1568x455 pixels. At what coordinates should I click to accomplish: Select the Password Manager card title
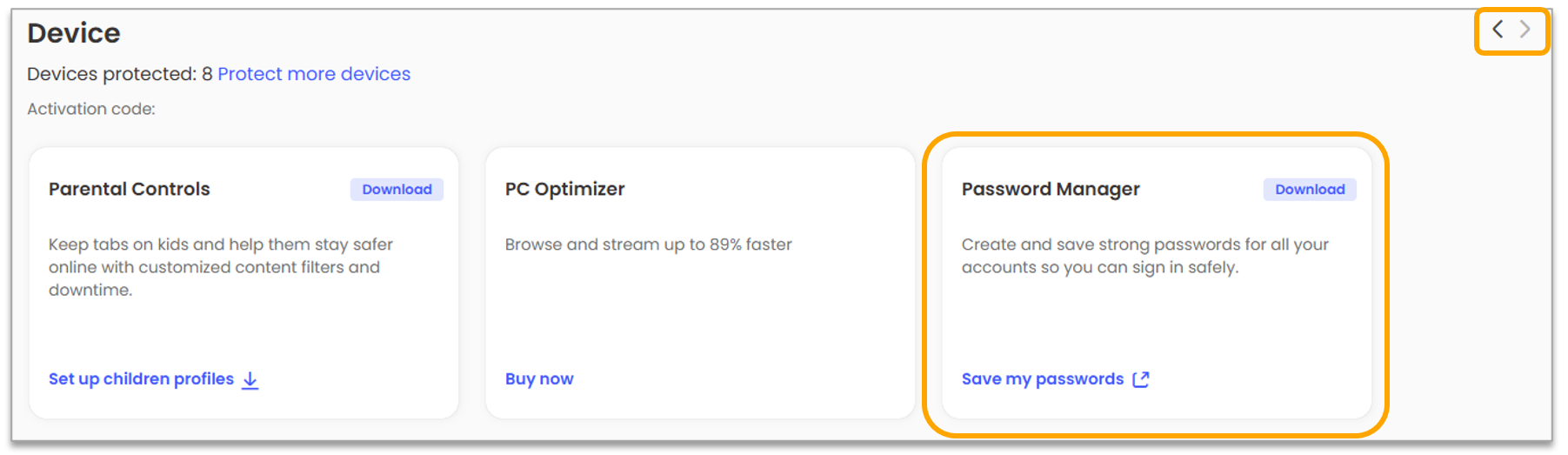coord(1051,189)
